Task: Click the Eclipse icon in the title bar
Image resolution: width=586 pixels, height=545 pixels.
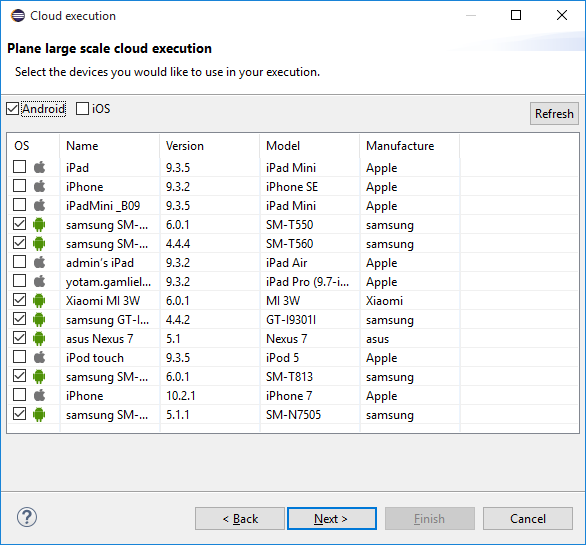Action: pyautogui.click(x=18, y=16)
